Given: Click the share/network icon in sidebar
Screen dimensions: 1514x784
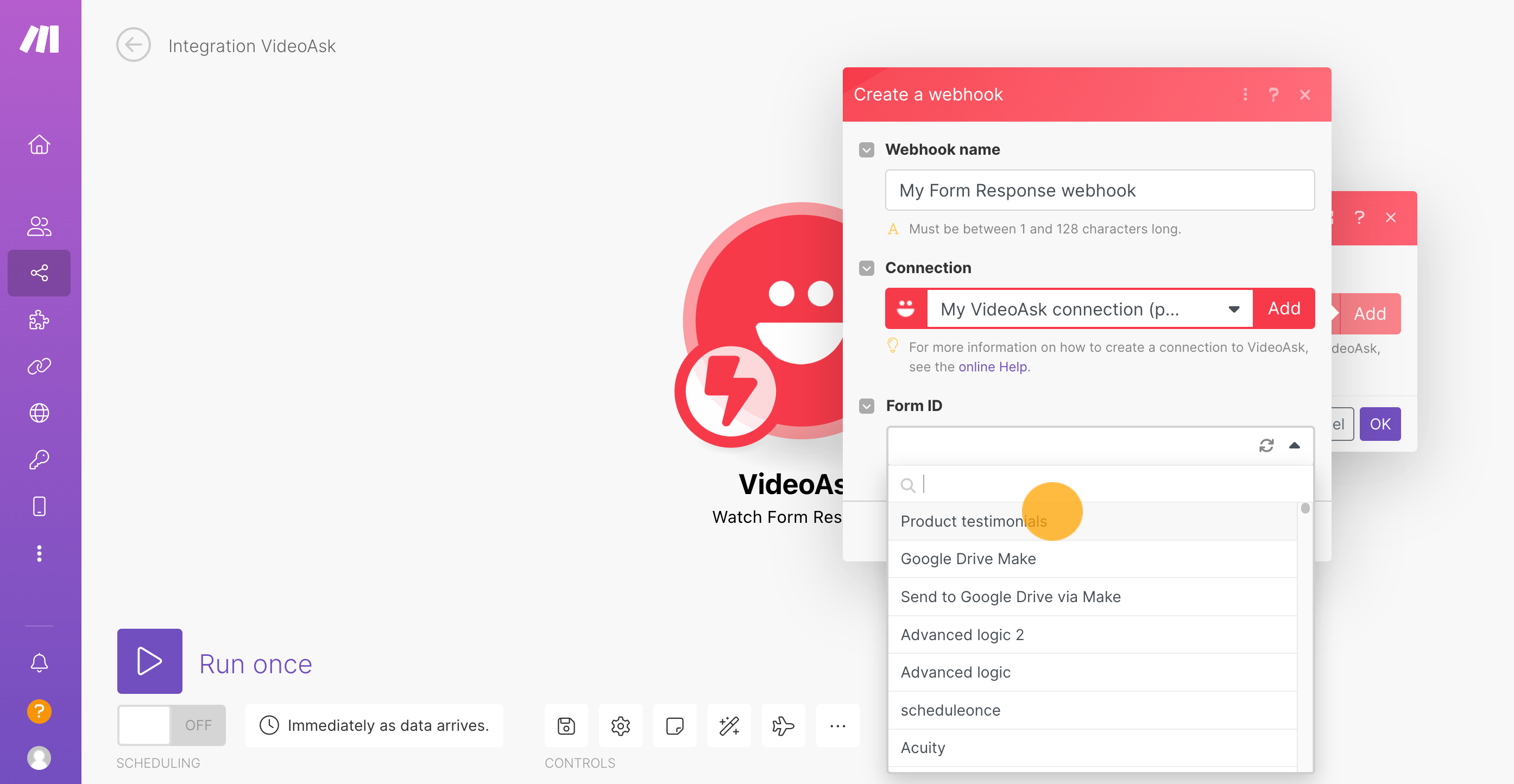Looking at the screenshot, I should pos(40,273).
